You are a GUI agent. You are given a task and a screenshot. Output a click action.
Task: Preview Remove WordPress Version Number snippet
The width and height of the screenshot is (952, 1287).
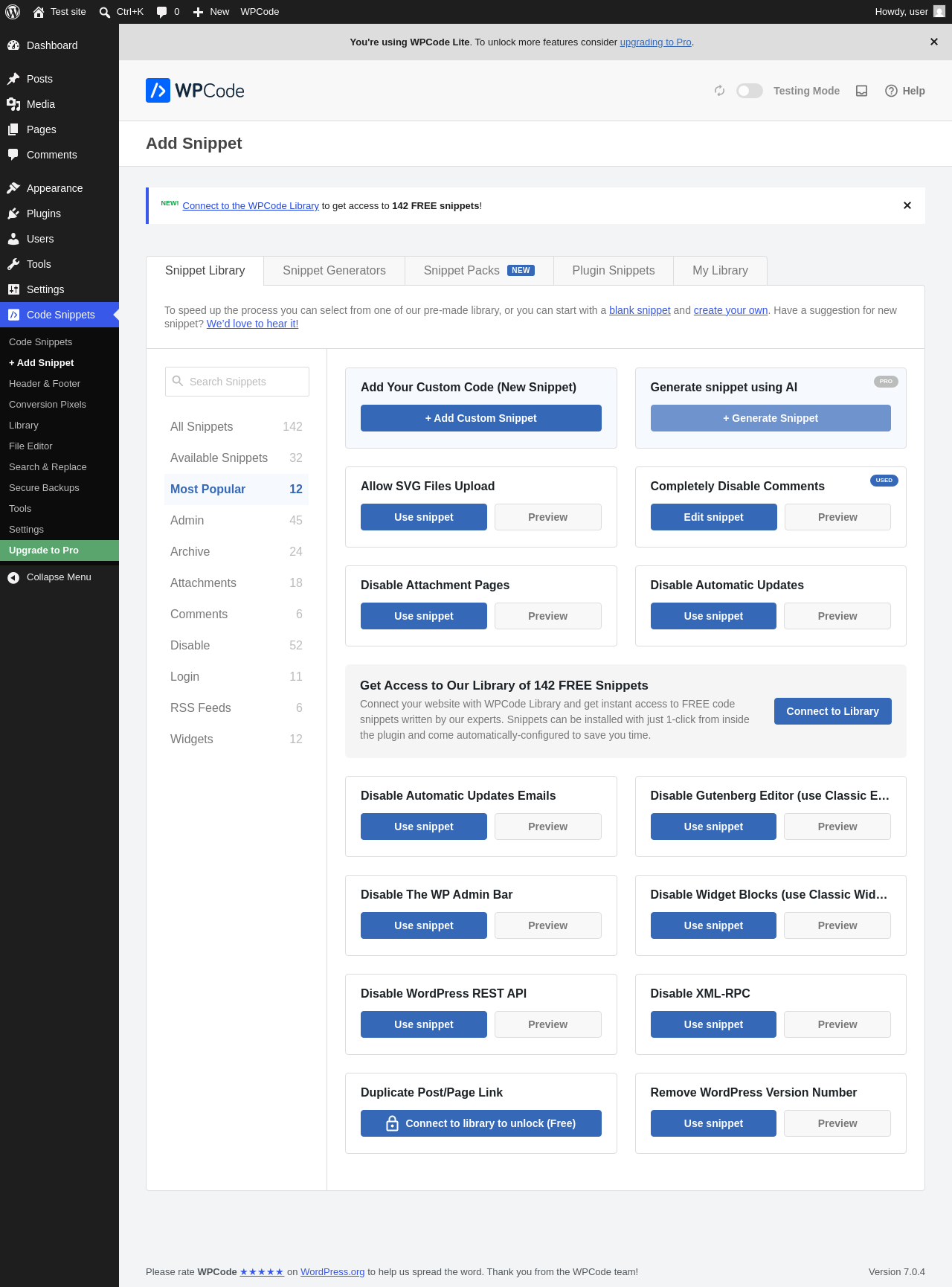coord(837,1123)
